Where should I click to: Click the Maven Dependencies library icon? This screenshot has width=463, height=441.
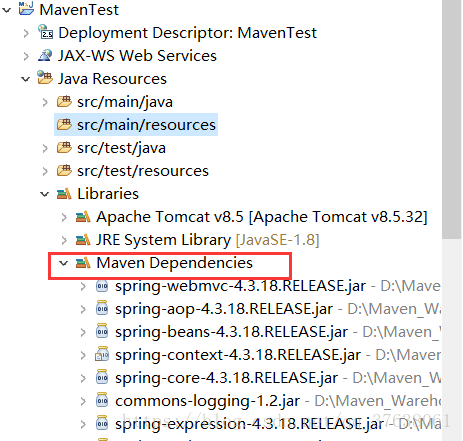83,262
